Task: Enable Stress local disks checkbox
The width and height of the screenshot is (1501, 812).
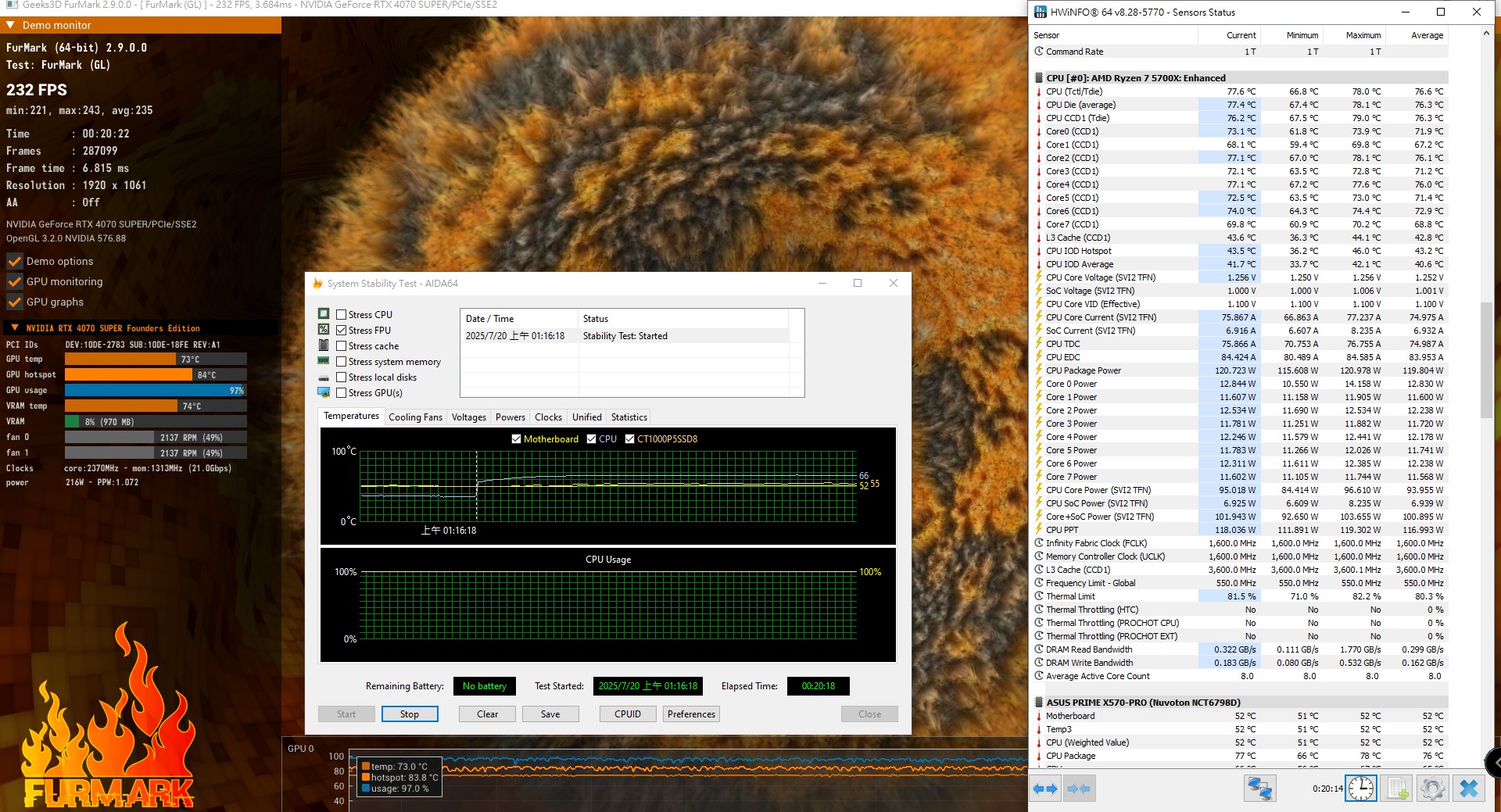Action: [x=341, y=377]
